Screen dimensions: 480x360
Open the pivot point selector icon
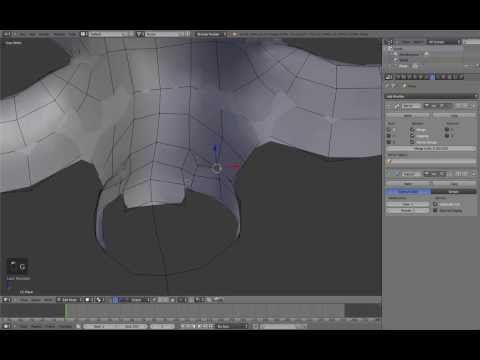(100, 300)
